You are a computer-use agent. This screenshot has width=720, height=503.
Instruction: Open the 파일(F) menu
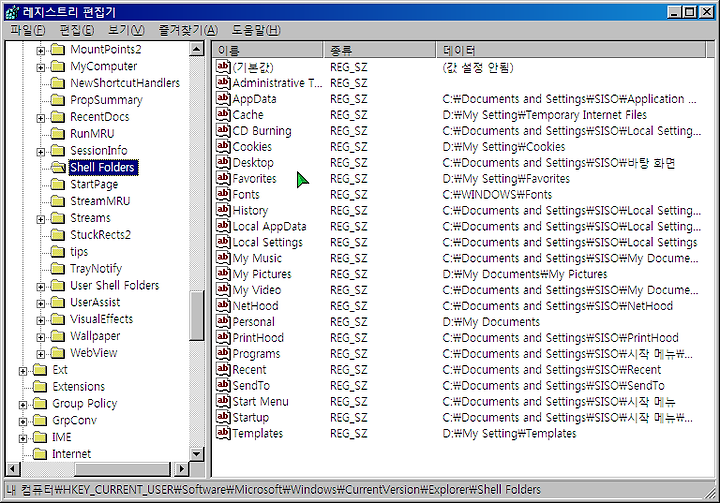(28, 30)
